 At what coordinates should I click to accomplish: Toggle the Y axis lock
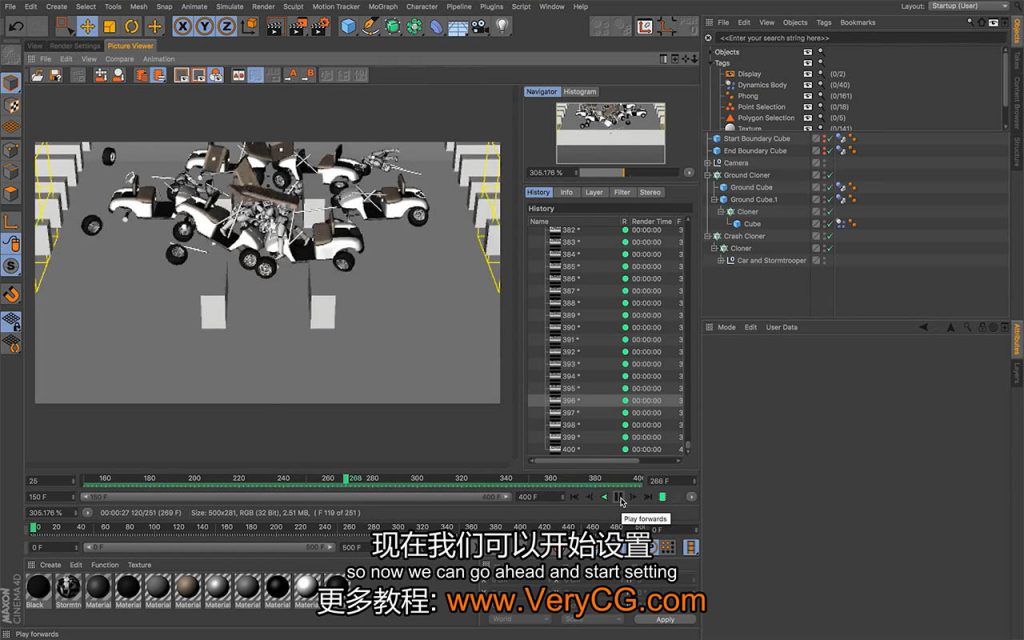204,27
